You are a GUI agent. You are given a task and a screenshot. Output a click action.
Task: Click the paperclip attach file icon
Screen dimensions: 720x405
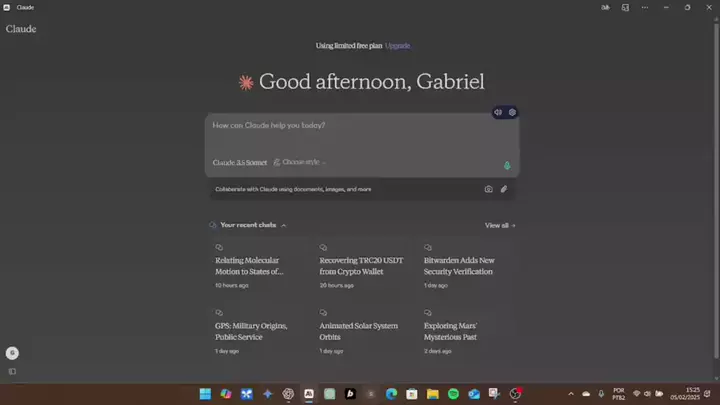tap(504, 189)
